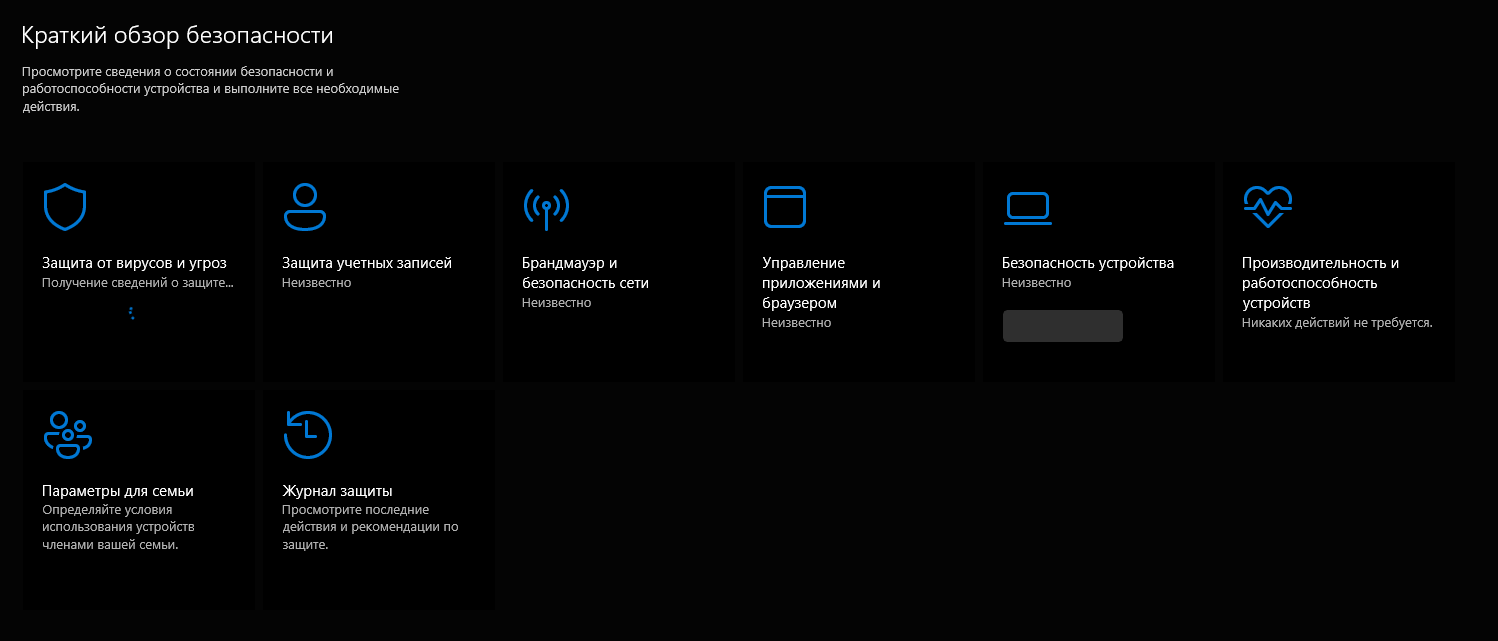Click "Никаких действий не требуется." status text

[x=1337, y=323]
